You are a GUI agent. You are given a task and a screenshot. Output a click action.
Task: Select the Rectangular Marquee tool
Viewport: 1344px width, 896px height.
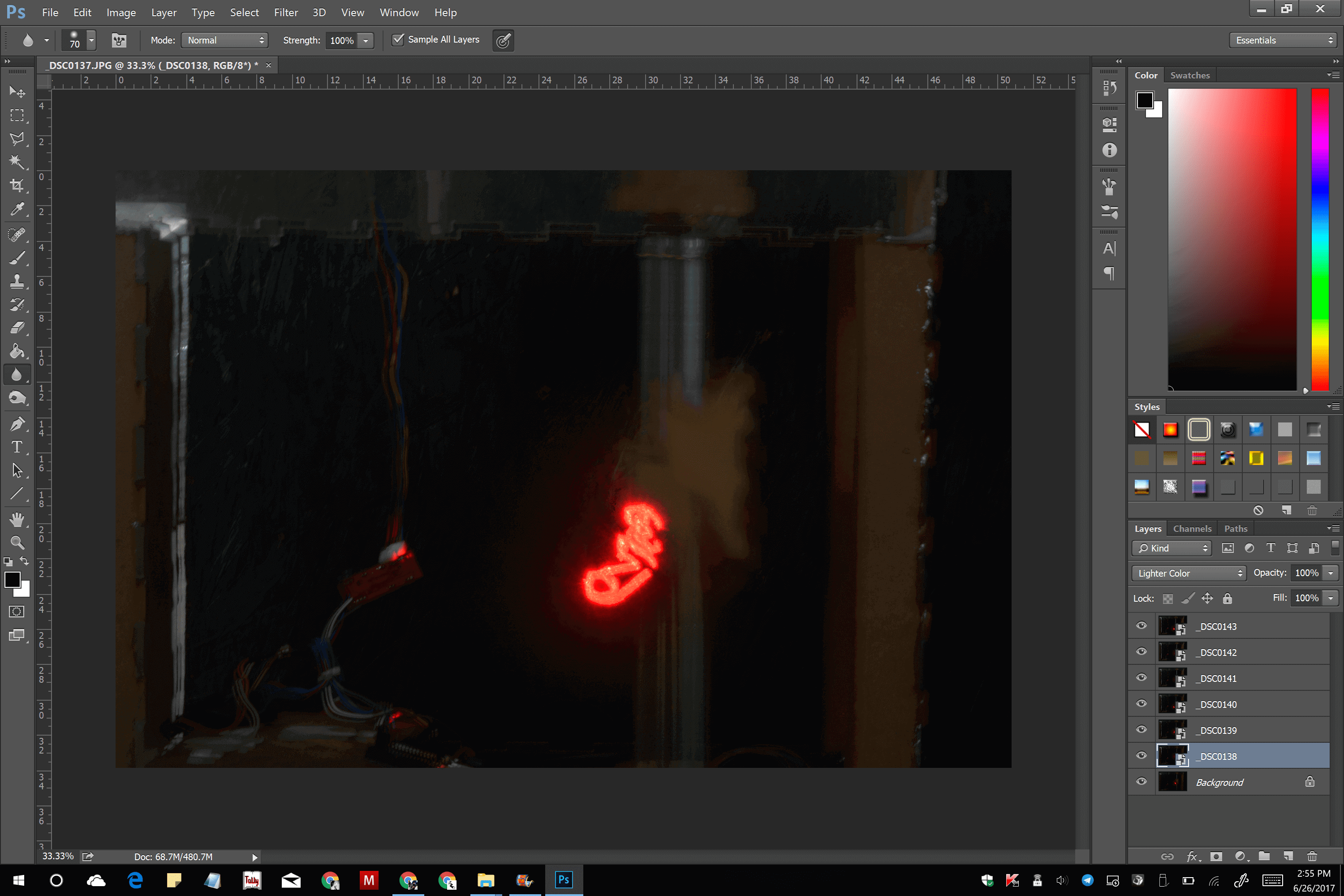click(x=17, y=115)
